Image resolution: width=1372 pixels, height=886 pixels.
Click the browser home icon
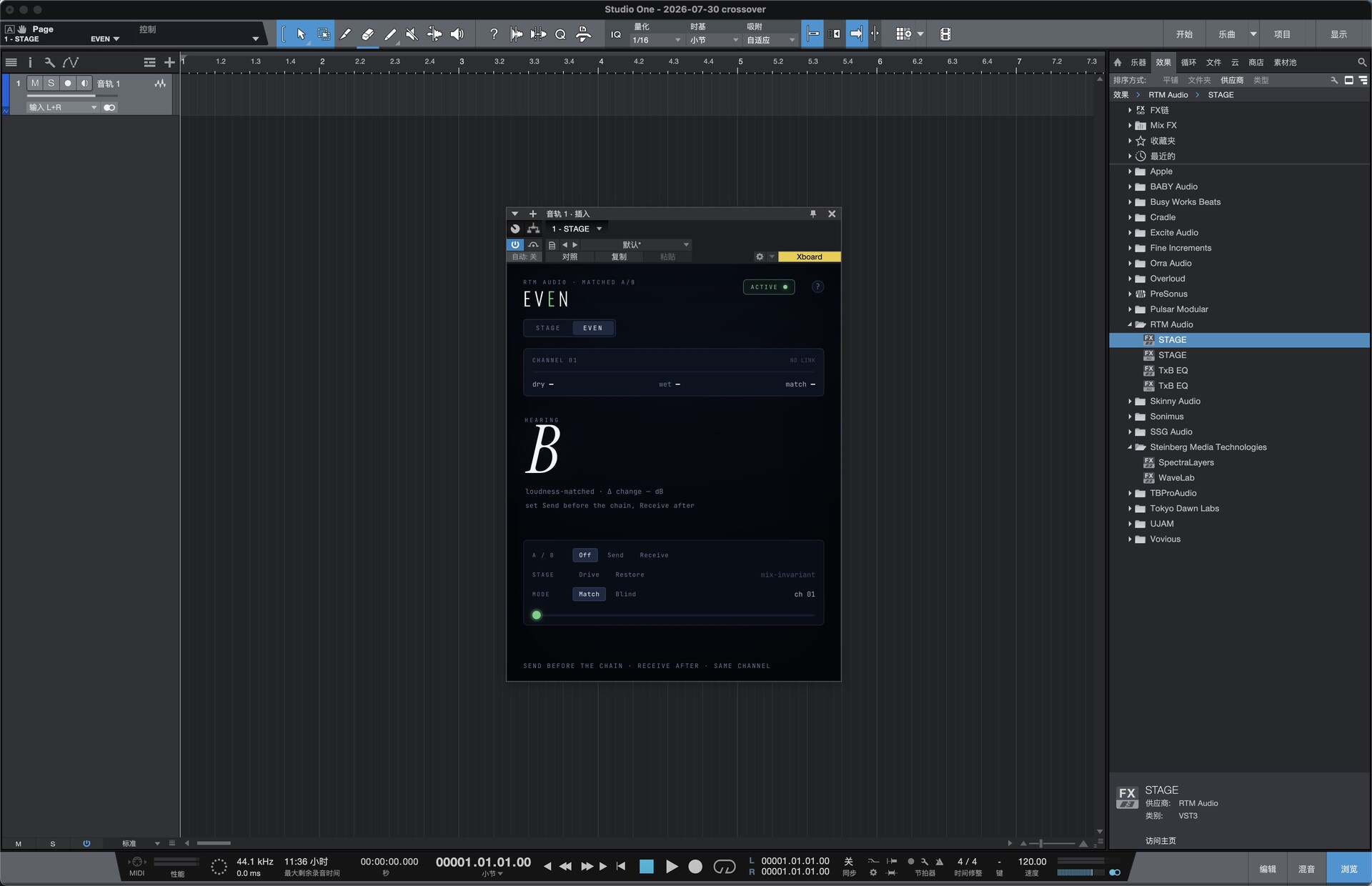[1118, 62]
